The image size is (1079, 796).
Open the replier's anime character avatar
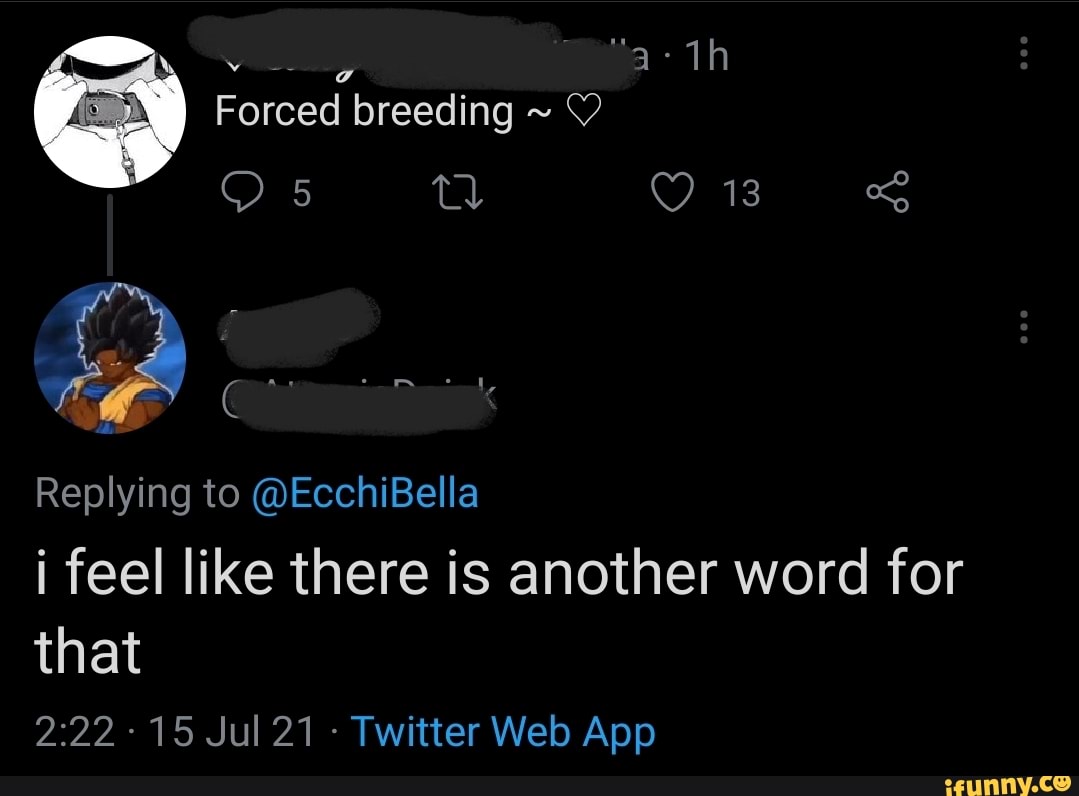click(x=110, y=358)
